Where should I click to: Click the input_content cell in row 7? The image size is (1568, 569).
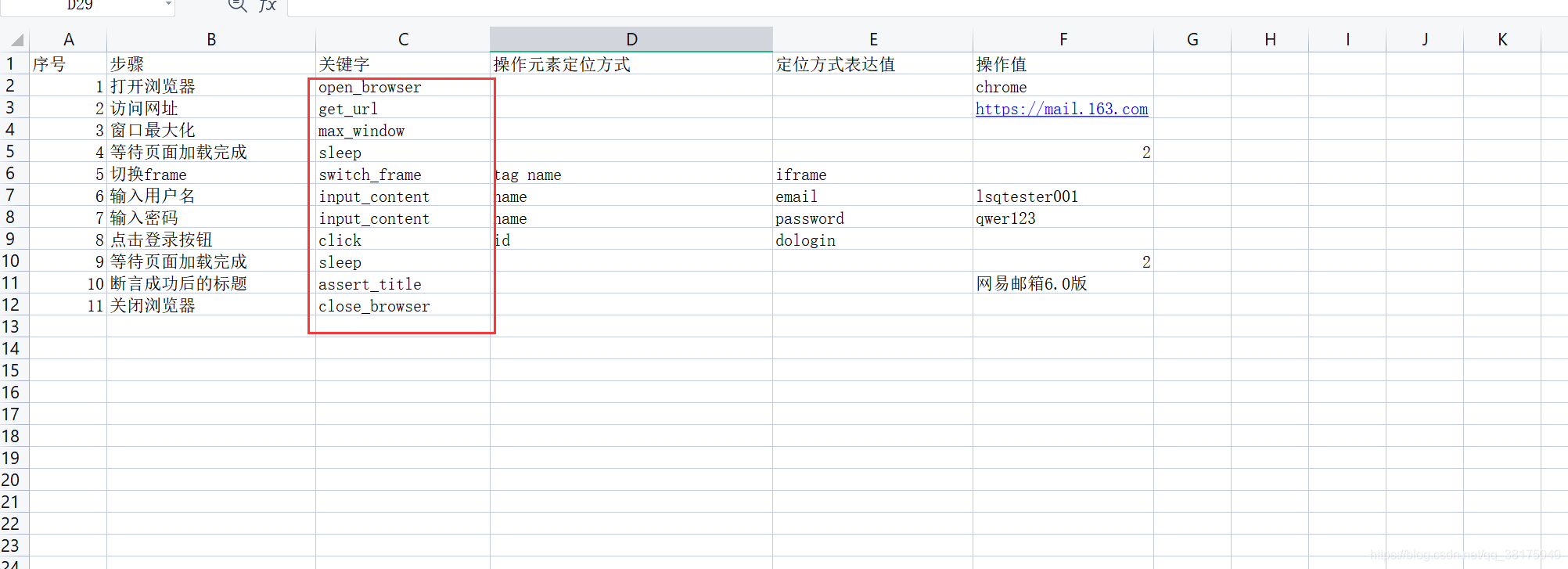[403, 196]
